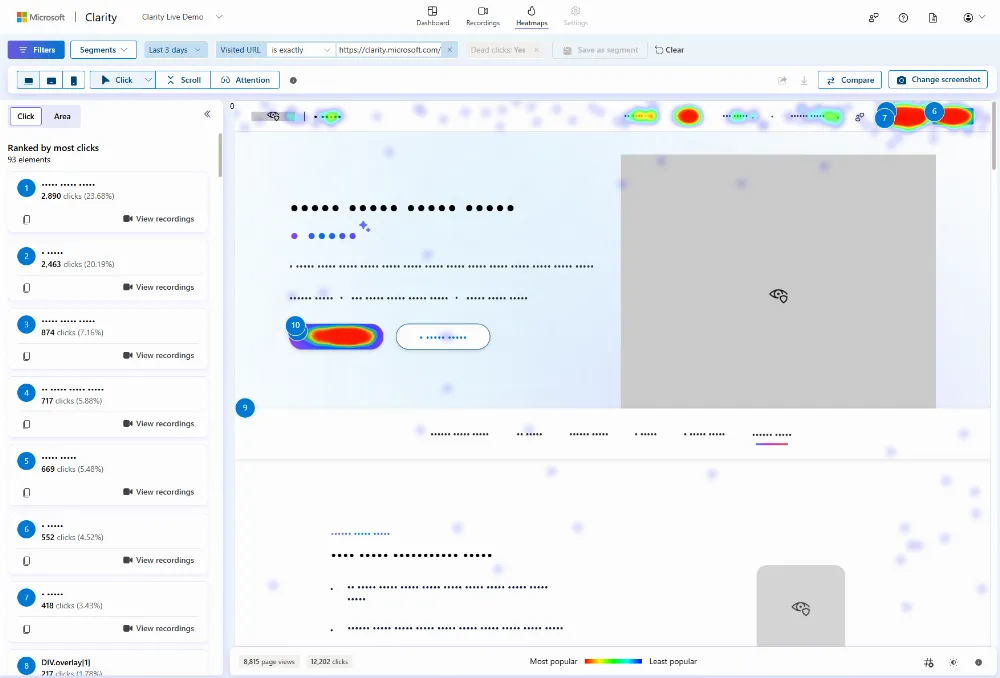Screen dimensions: 1000x678
Task: Click heatmap marker number 9
Action: click(245, 408)
